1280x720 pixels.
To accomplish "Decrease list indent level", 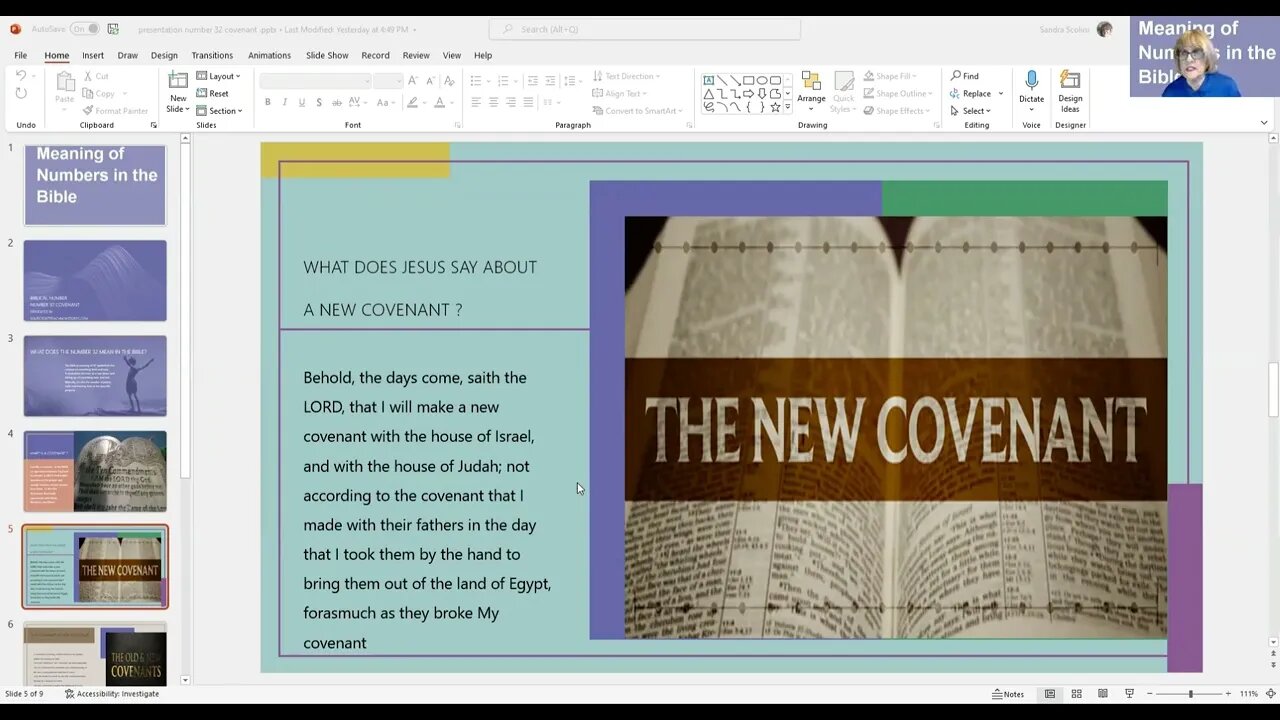I will [533, 80].
